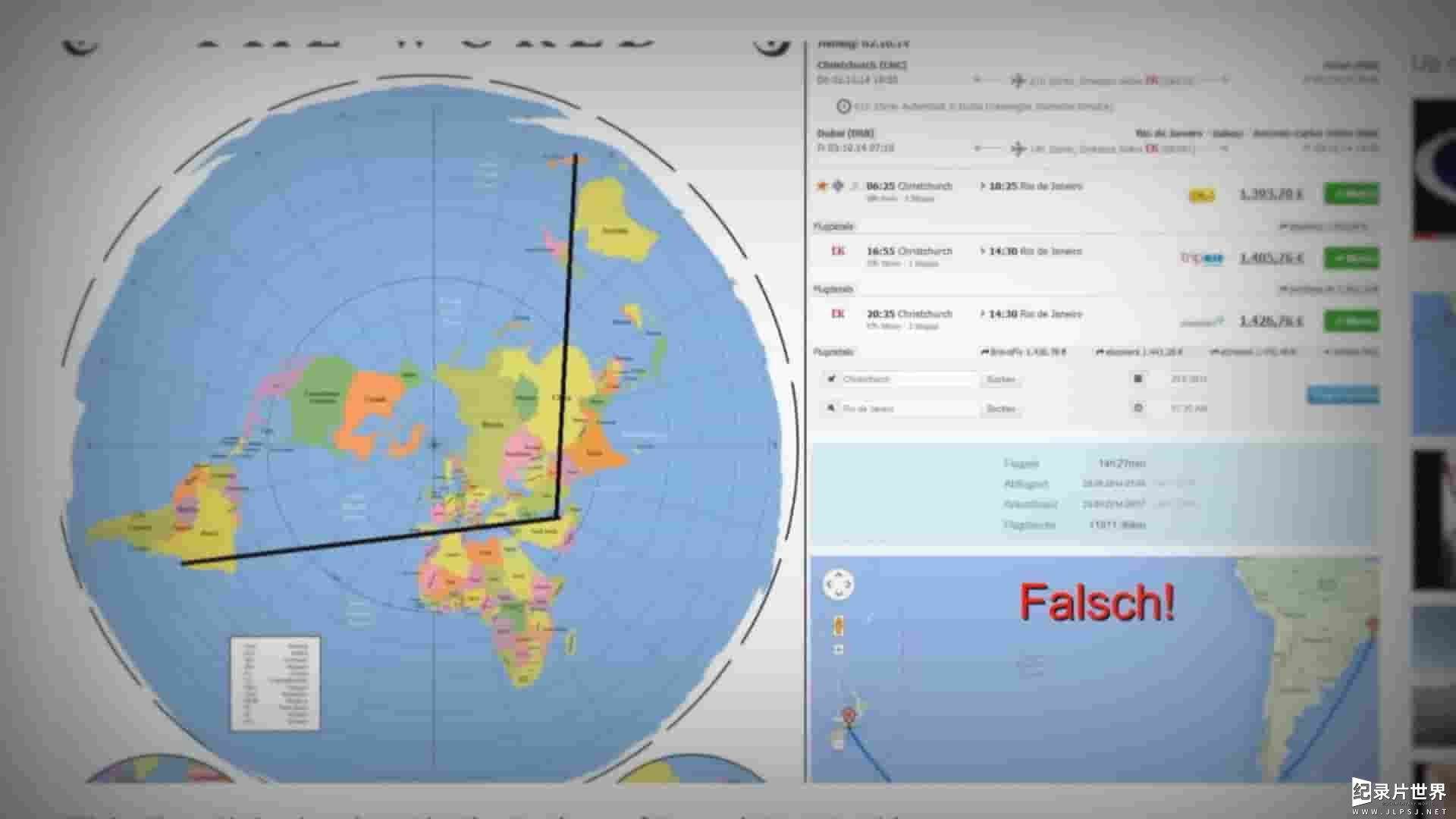Click the price '1.426,76 €'
The width and height of the screenshot is (1456, 819).
1272,322
